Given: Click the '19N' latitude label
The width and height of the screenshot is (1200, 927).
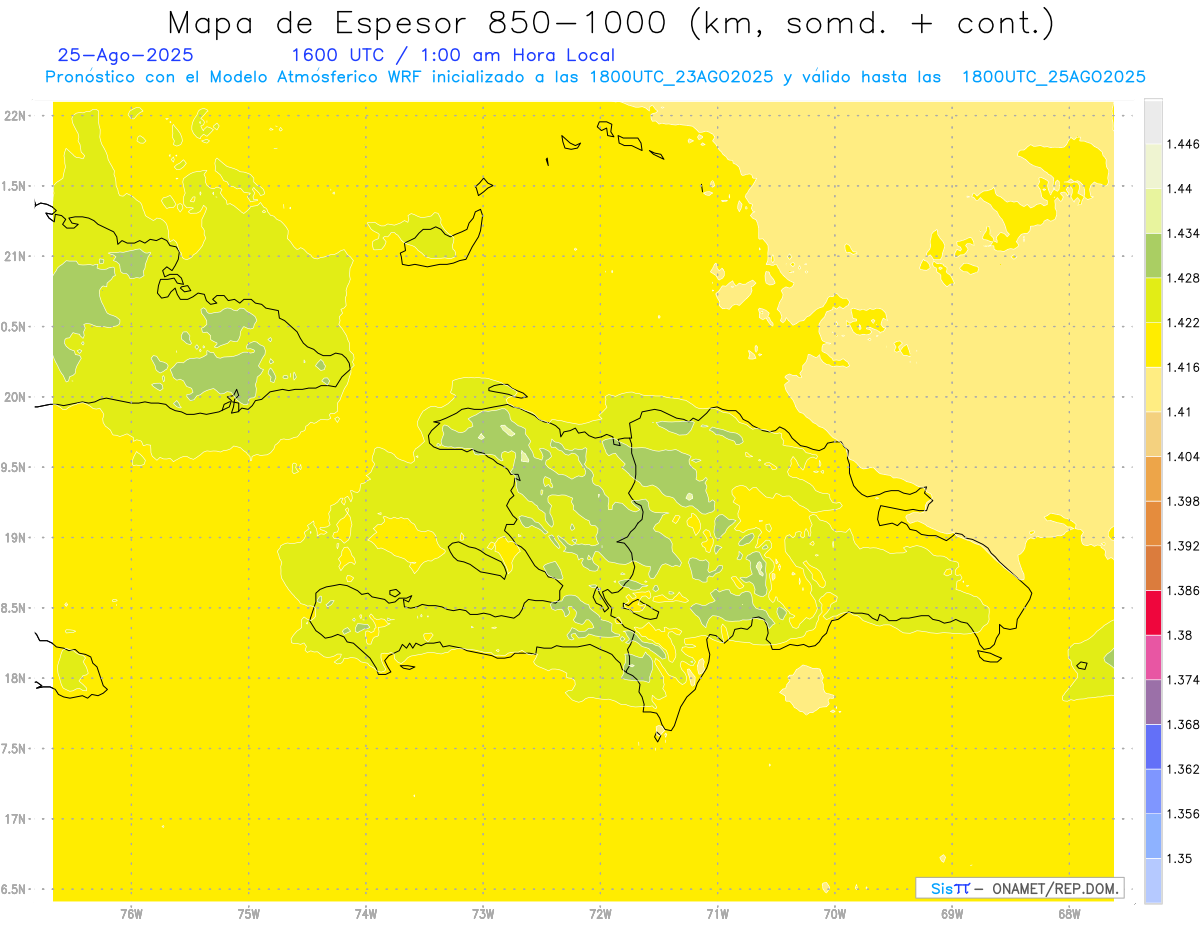Looking at the screenshot, I should (x=17, y=538).
